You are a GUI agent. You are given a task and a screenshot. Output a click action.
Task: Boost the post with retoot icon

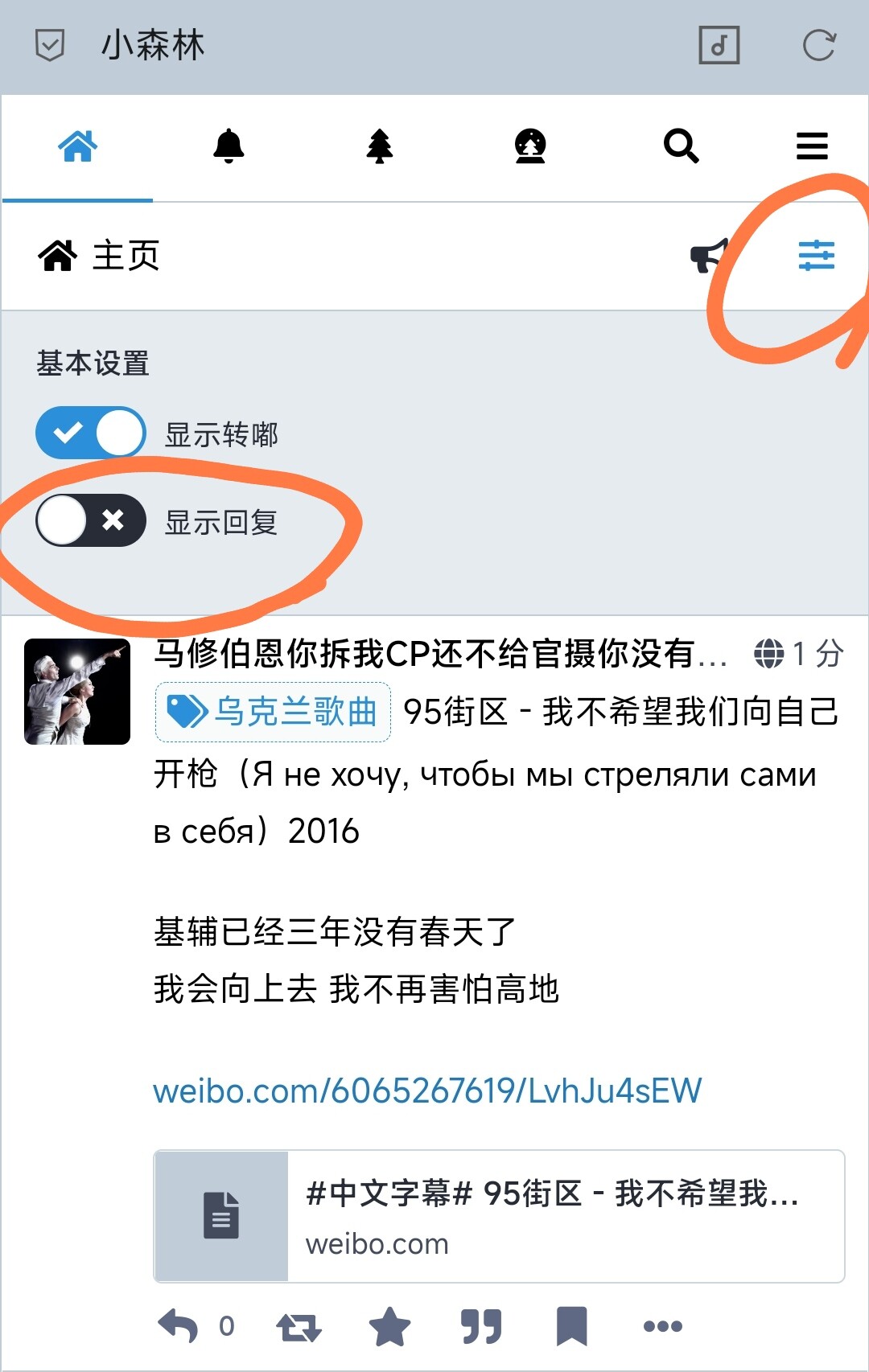point(299,1326)
